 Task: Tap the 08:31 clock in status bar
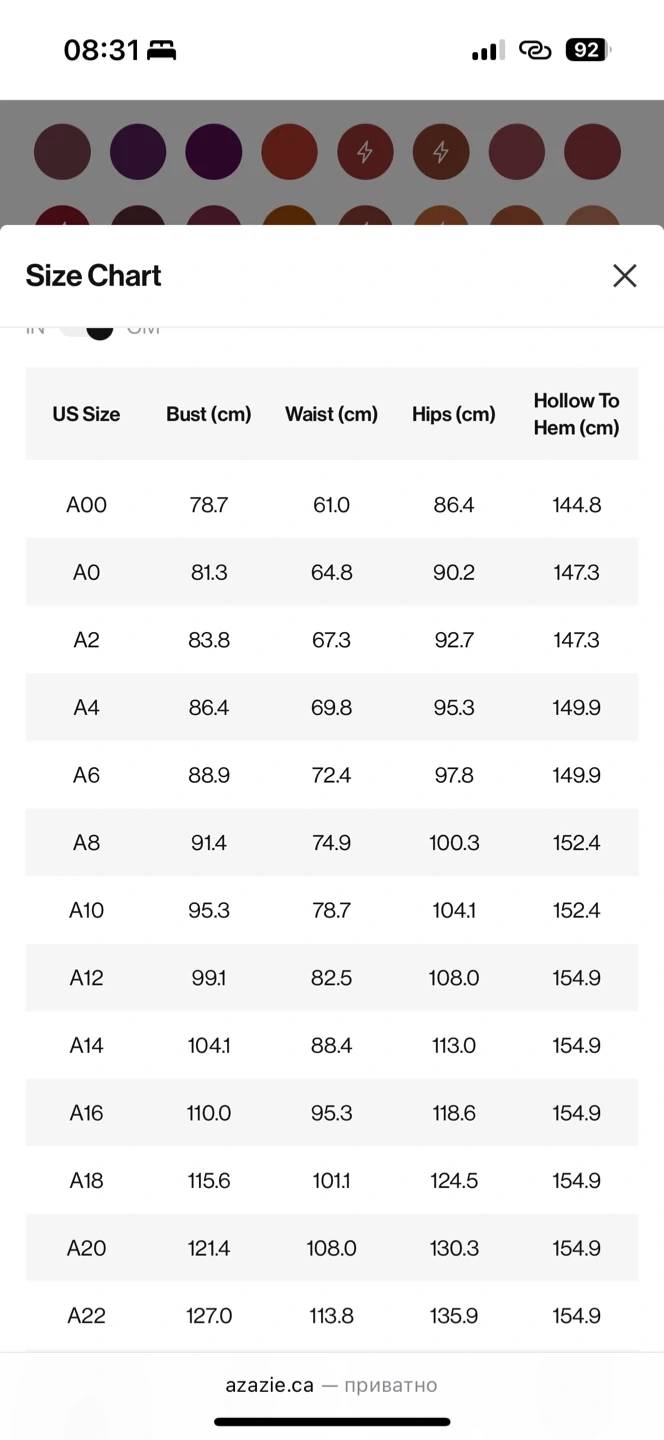(x=101, y=50)
